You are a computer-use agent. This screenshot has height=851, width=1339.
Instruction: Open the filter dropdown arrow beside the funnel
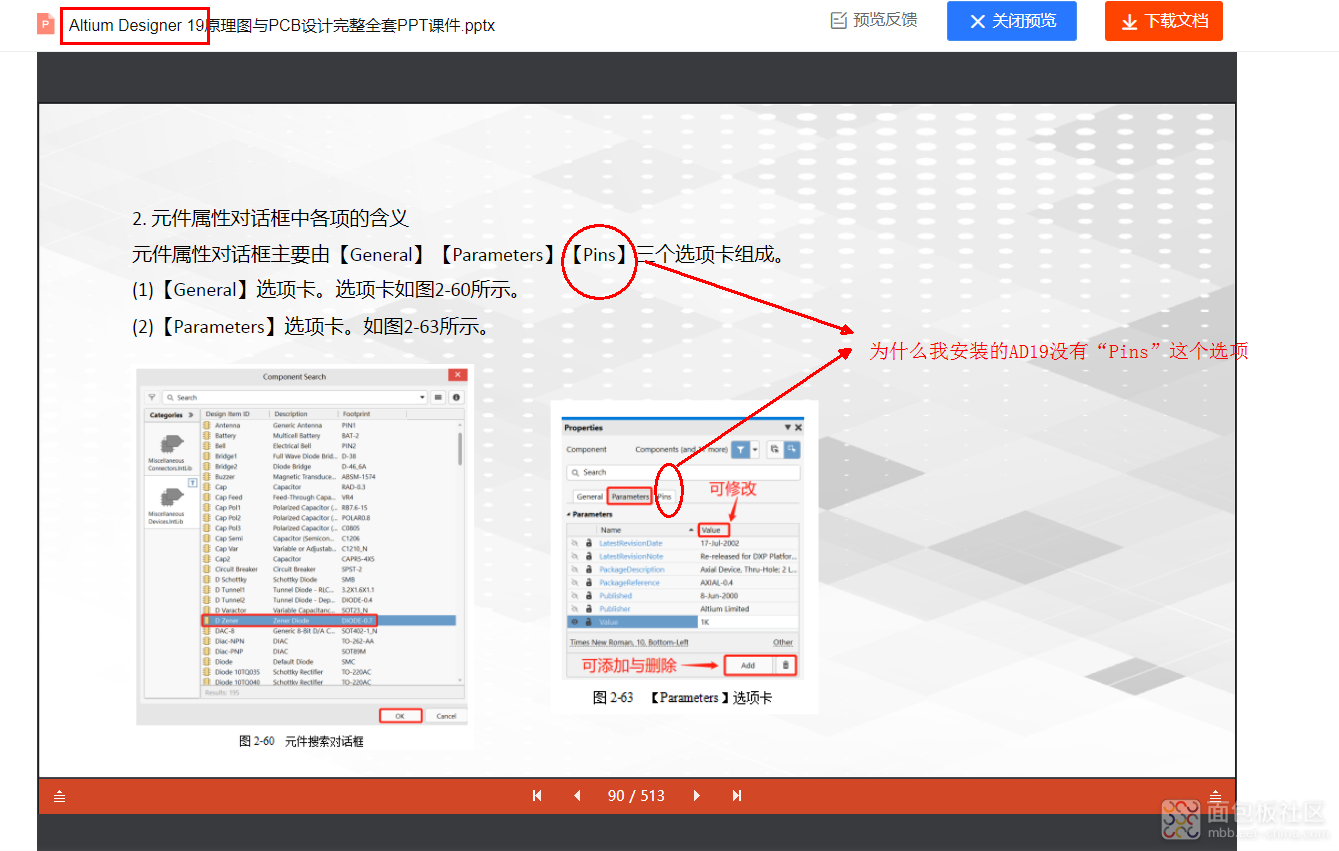click(x=755, y=450)
